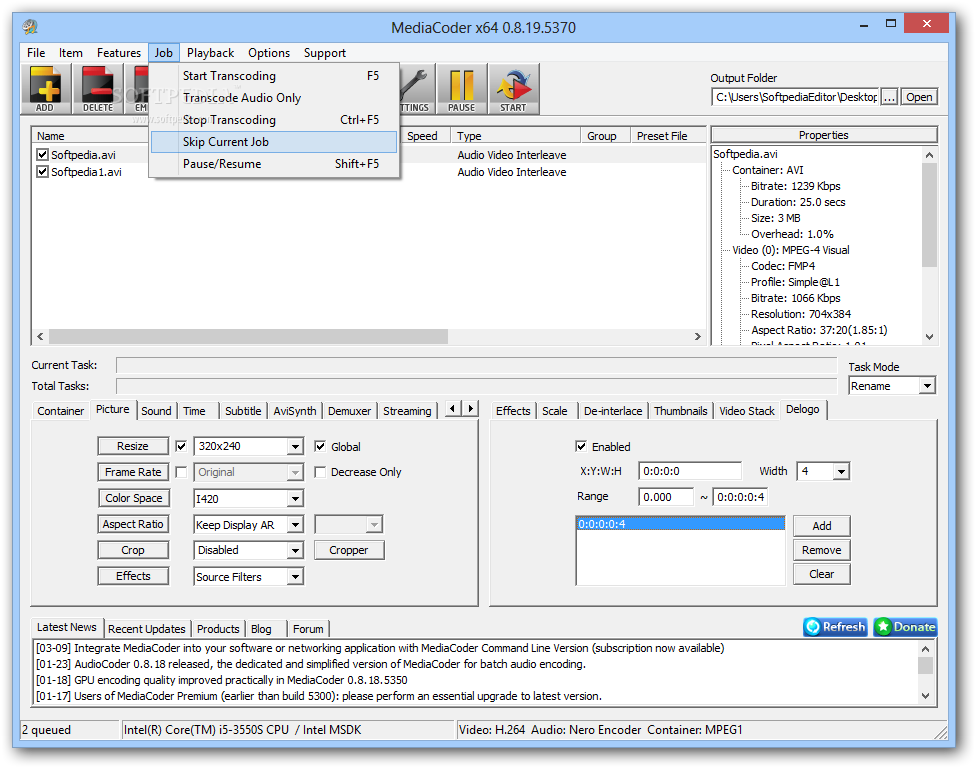Image resolution: width=976 pixels, height=768 pixels.
Task: Select Pause/Resume menu entry
Action: click(x=274, y=164)
